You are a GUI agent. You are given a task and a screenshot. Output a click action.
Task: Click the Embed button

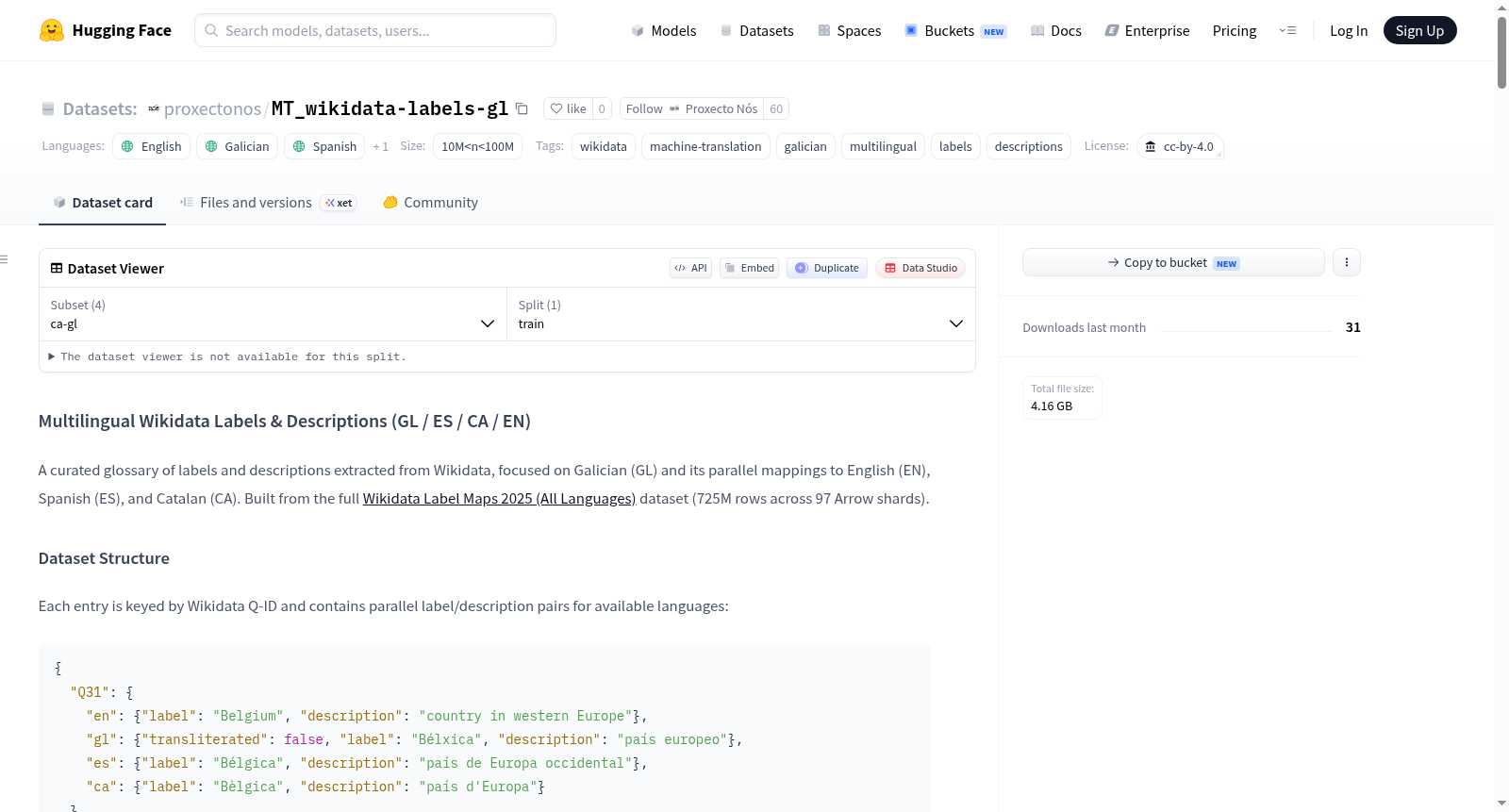tap(750, 268)
